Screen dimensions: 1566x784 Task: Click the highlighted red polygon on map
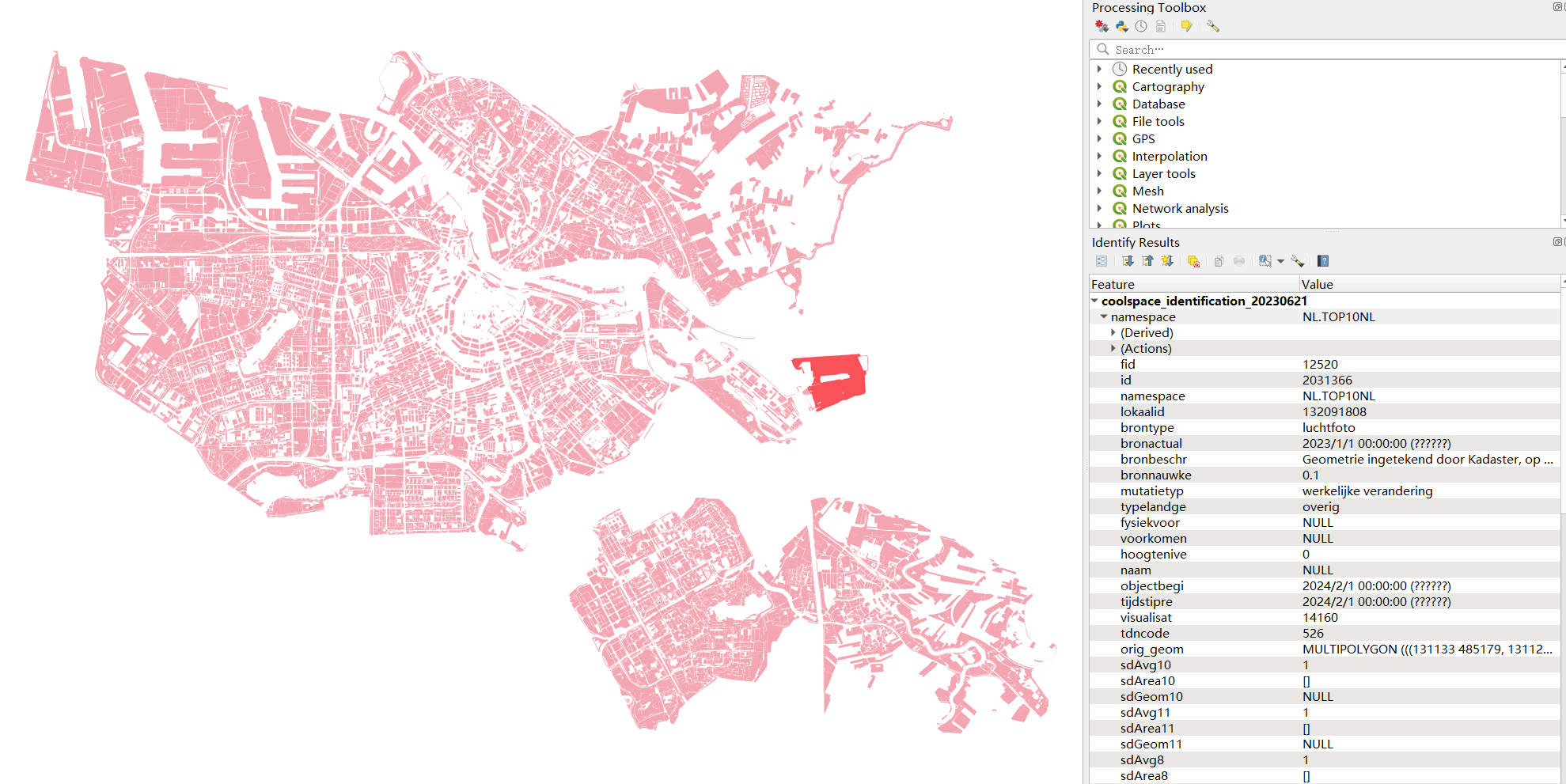tap(836, 381)
